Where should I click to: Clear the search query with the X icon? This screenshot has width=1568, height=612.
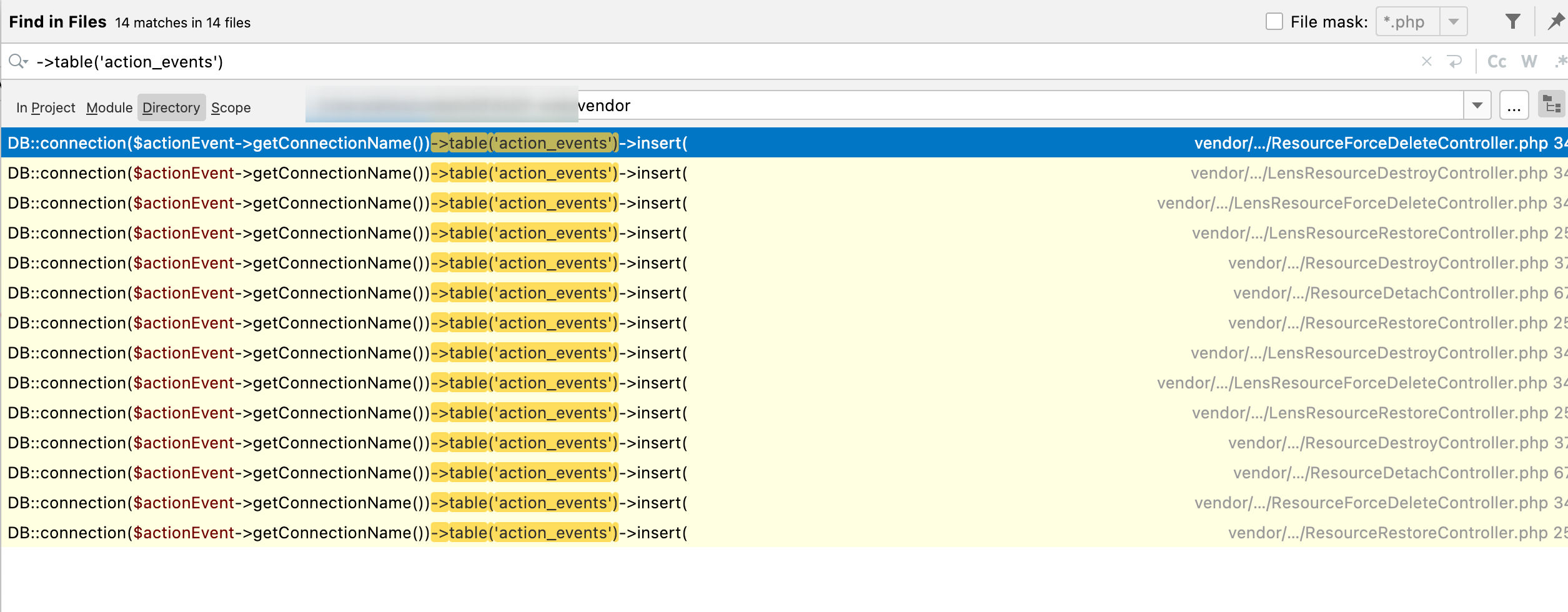pos(1427,61)
